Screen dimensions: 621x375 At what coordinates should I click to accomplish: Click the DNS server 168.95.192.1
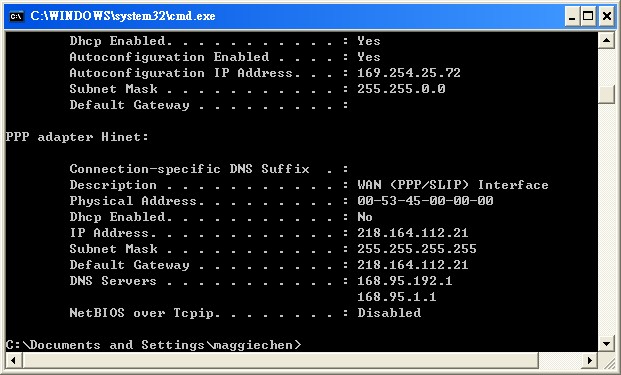tap(404, 281)
